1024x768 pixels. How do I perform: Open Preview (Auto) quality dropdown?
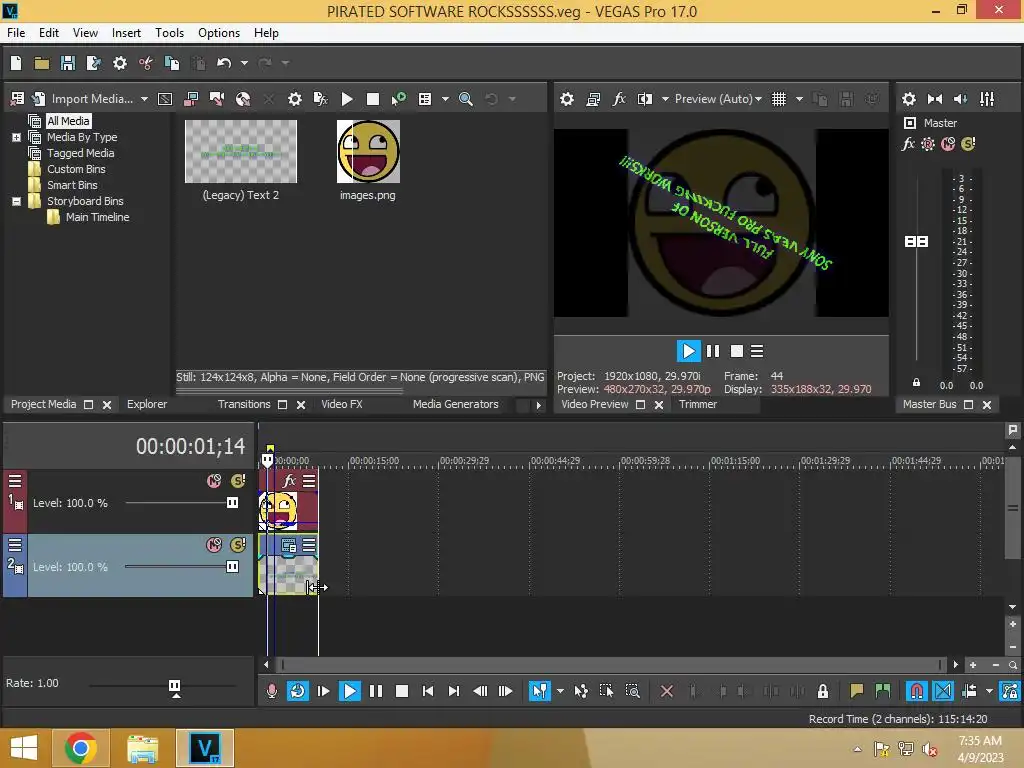point(718,99)
